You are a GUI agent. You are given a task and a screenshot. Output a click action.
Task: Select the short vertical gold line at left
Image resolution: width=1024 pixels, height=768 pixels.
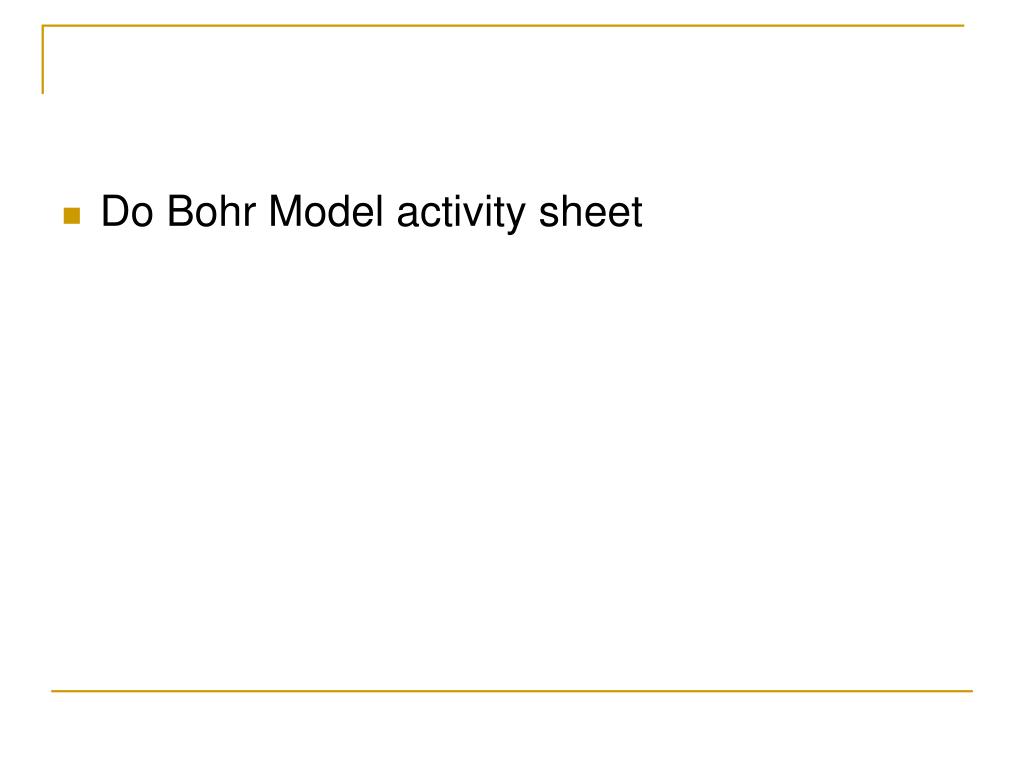[43, 59]
